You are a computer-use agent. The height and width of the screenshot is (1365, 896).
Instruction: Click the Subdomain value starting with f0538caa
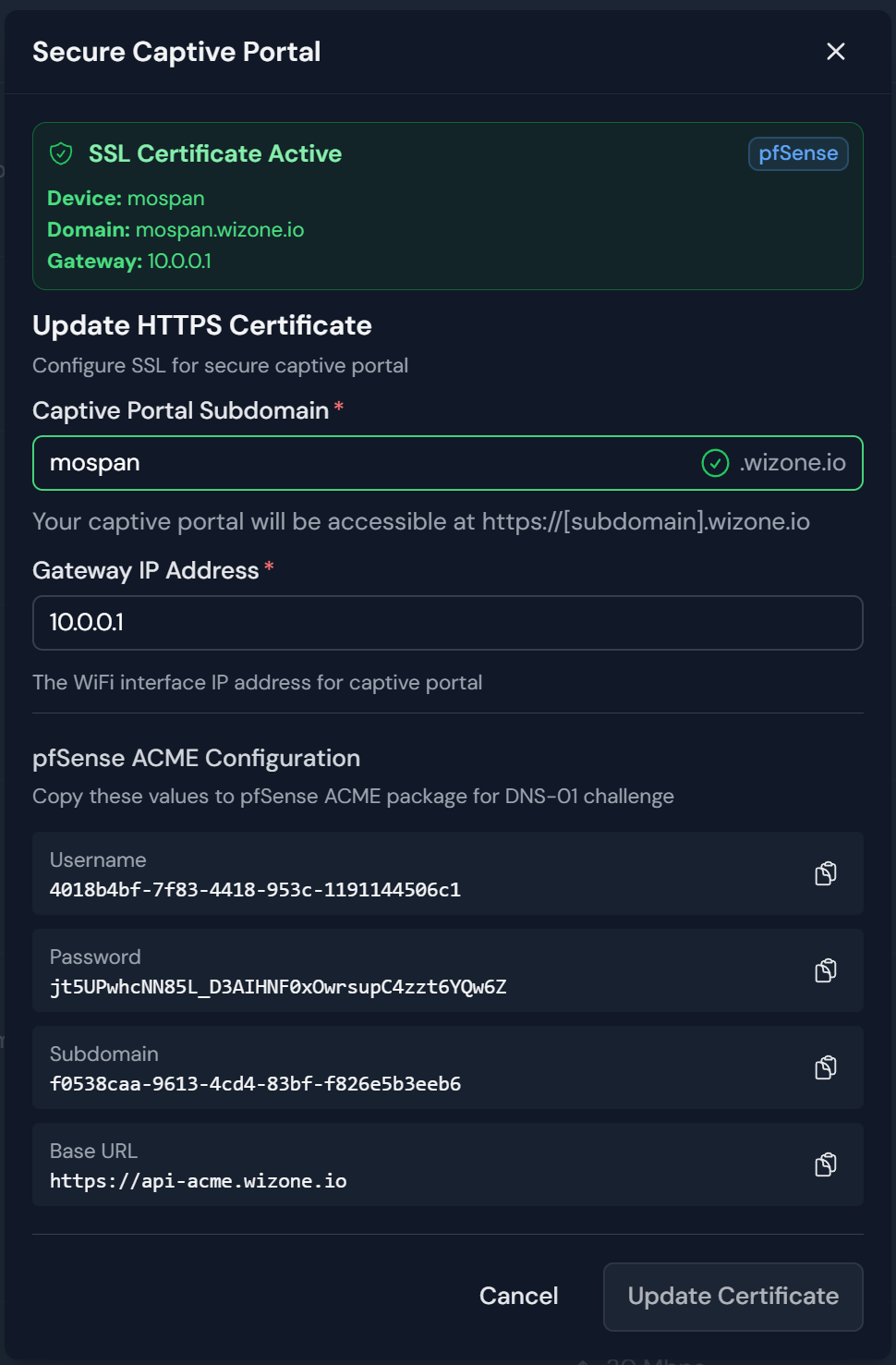(x=255, y=1083)
